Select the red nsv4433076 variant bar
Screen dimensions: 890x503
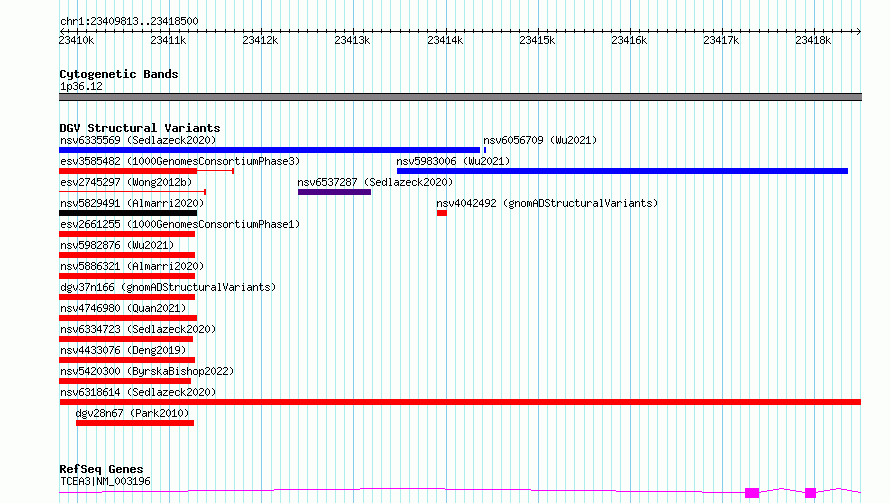[127, 360]
